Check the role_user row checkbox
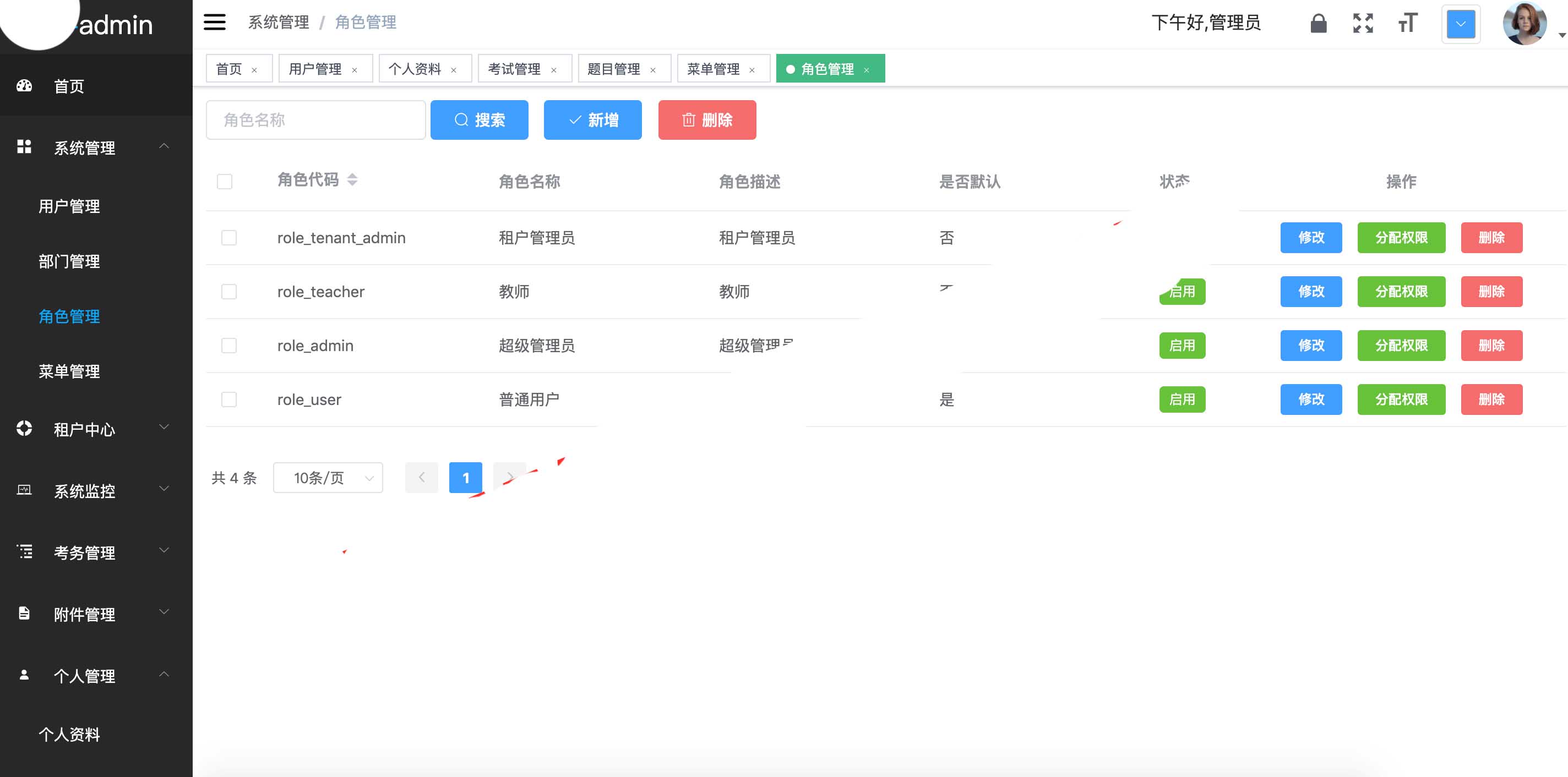The height and width of the screenshot is (777, 1568). pos(229,399)
